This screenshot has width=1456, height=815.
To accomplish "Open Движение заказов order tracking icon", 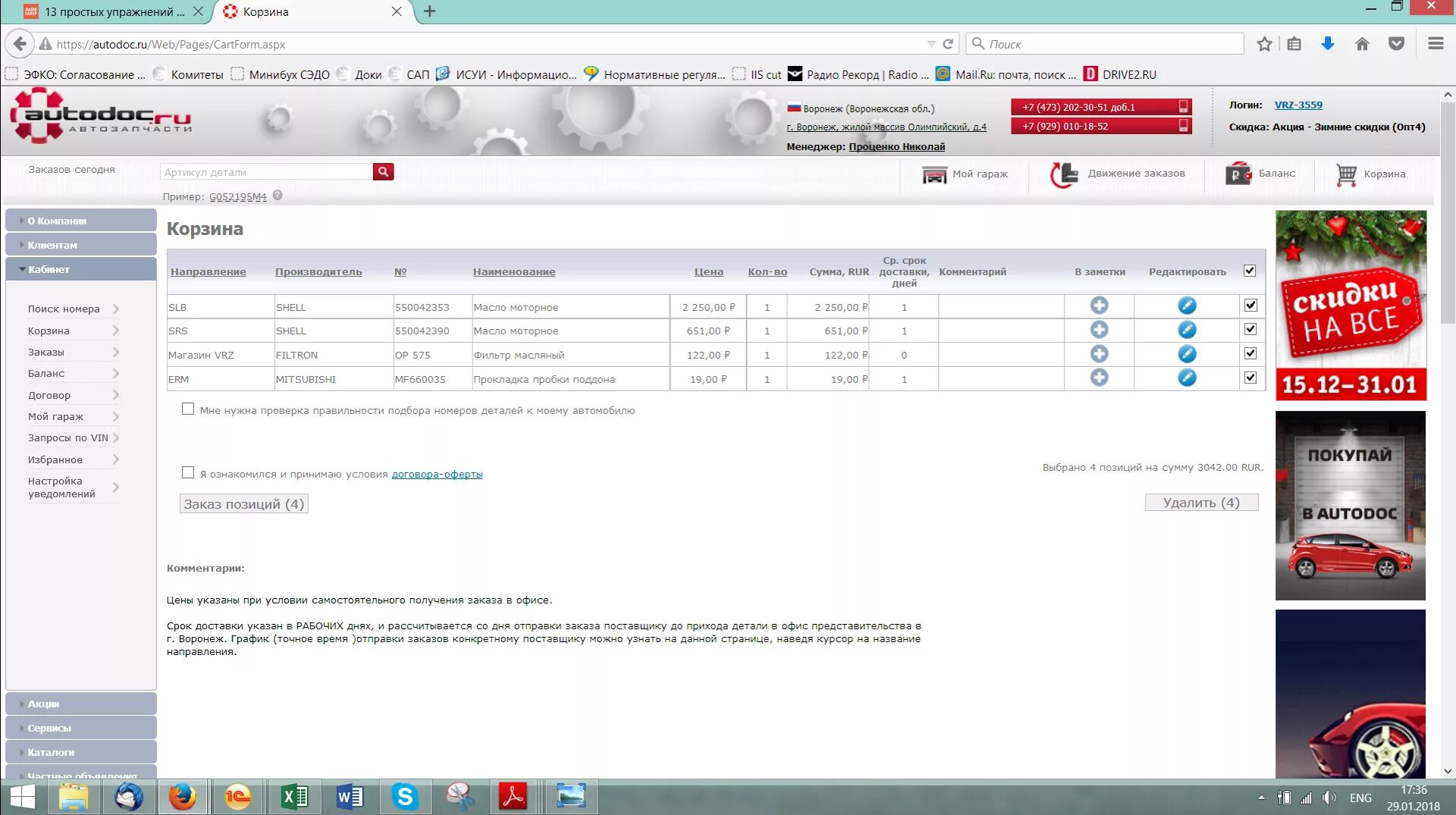I will pos(1063,174).
